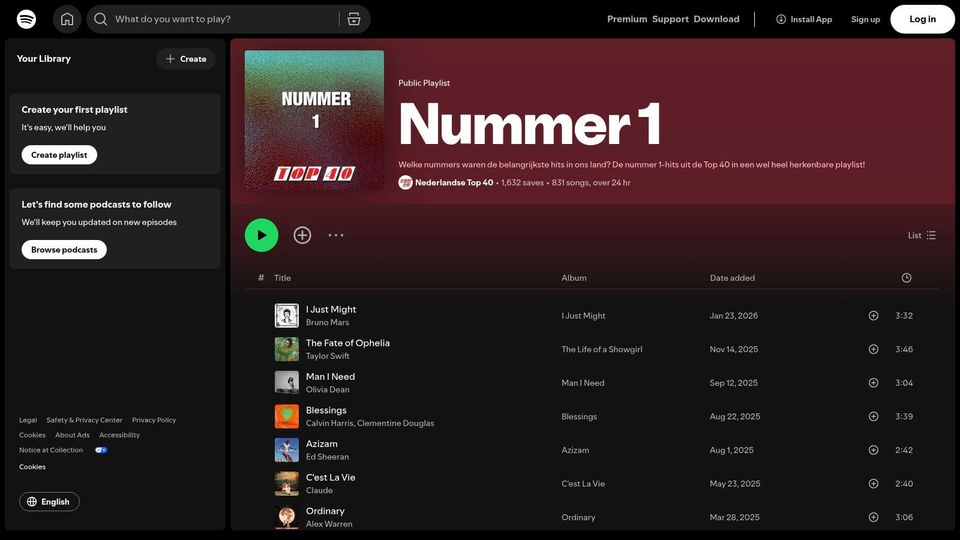
Task: Open the Premium page
Action: [627, 19]
